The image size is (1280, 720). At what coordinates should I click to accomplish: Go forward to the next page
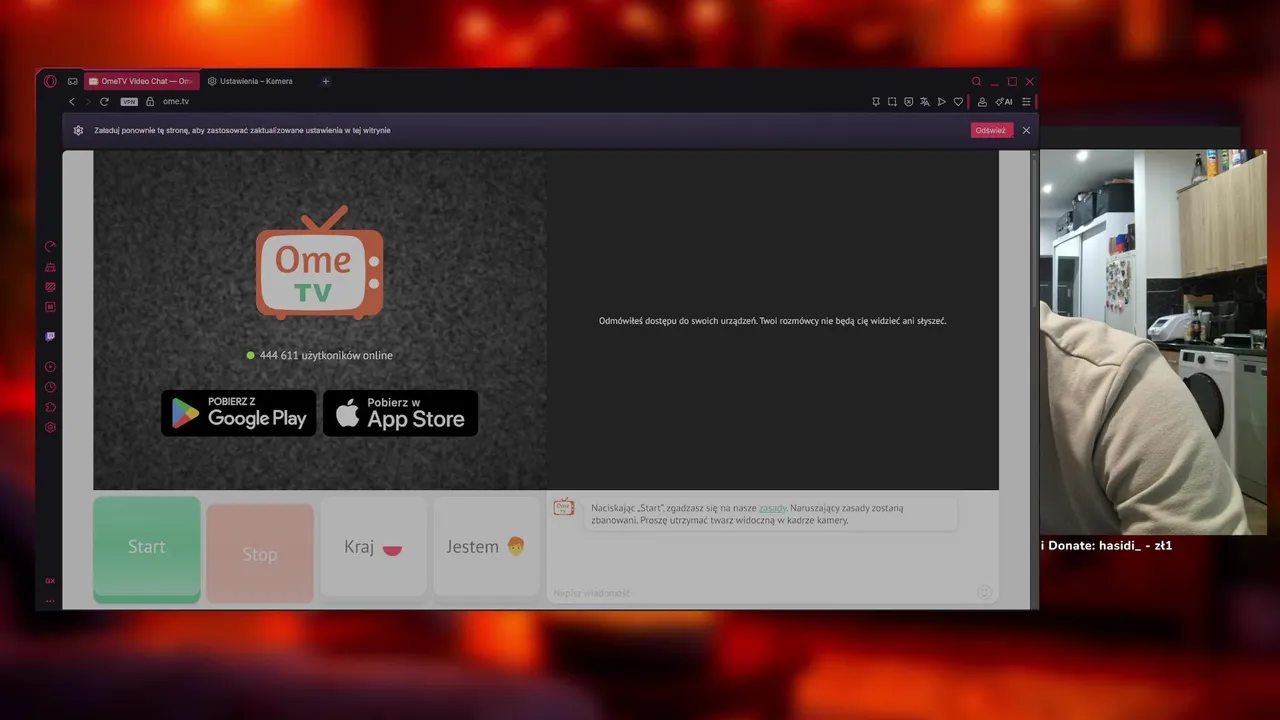click(x=88, y=101)
